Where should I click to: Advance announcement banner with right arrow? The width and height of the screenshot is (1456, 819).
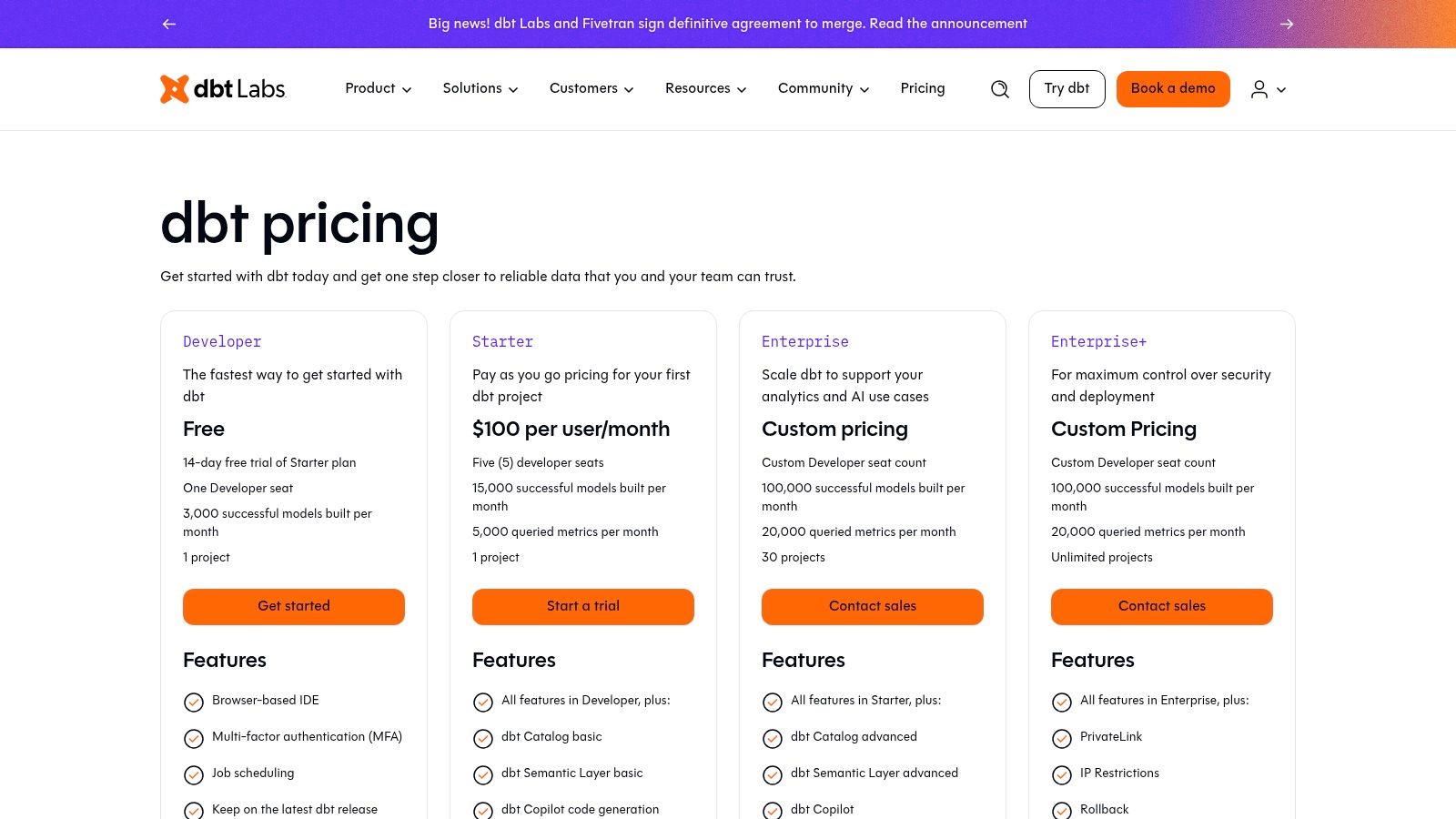click(x=1287, y=24)
